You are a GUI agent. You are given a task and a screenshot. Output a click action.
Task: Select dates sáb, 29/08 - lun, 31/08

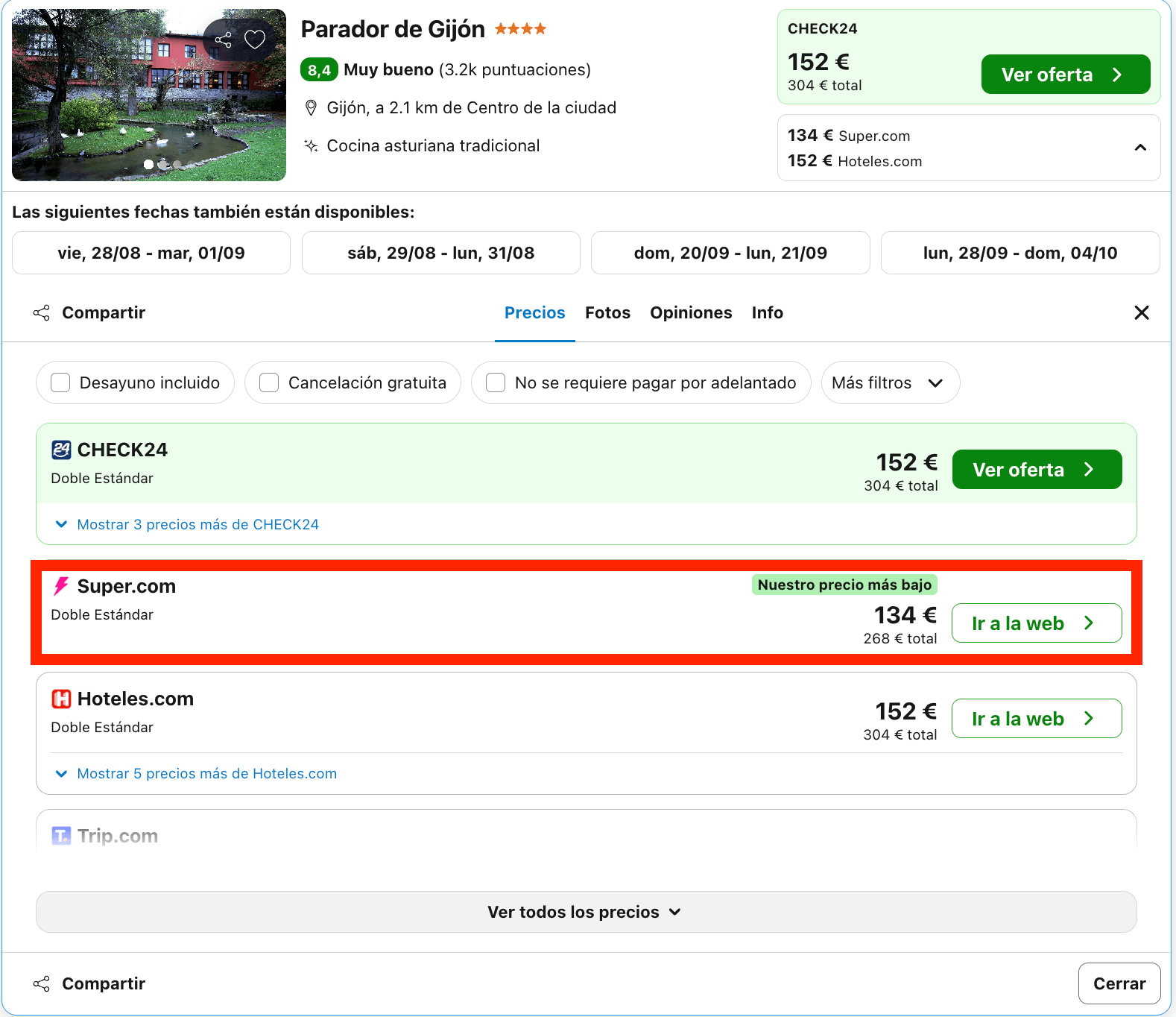pos(441,253)
